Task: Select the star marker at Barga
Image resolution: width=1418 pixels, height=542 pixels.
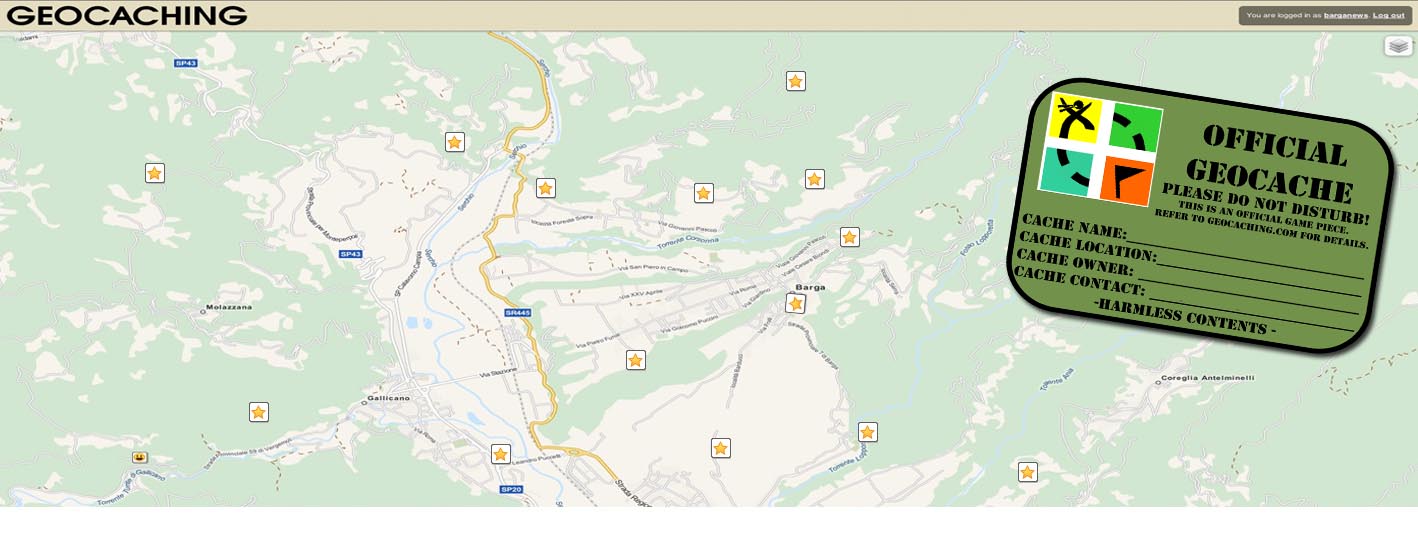Action: [795, 303]
